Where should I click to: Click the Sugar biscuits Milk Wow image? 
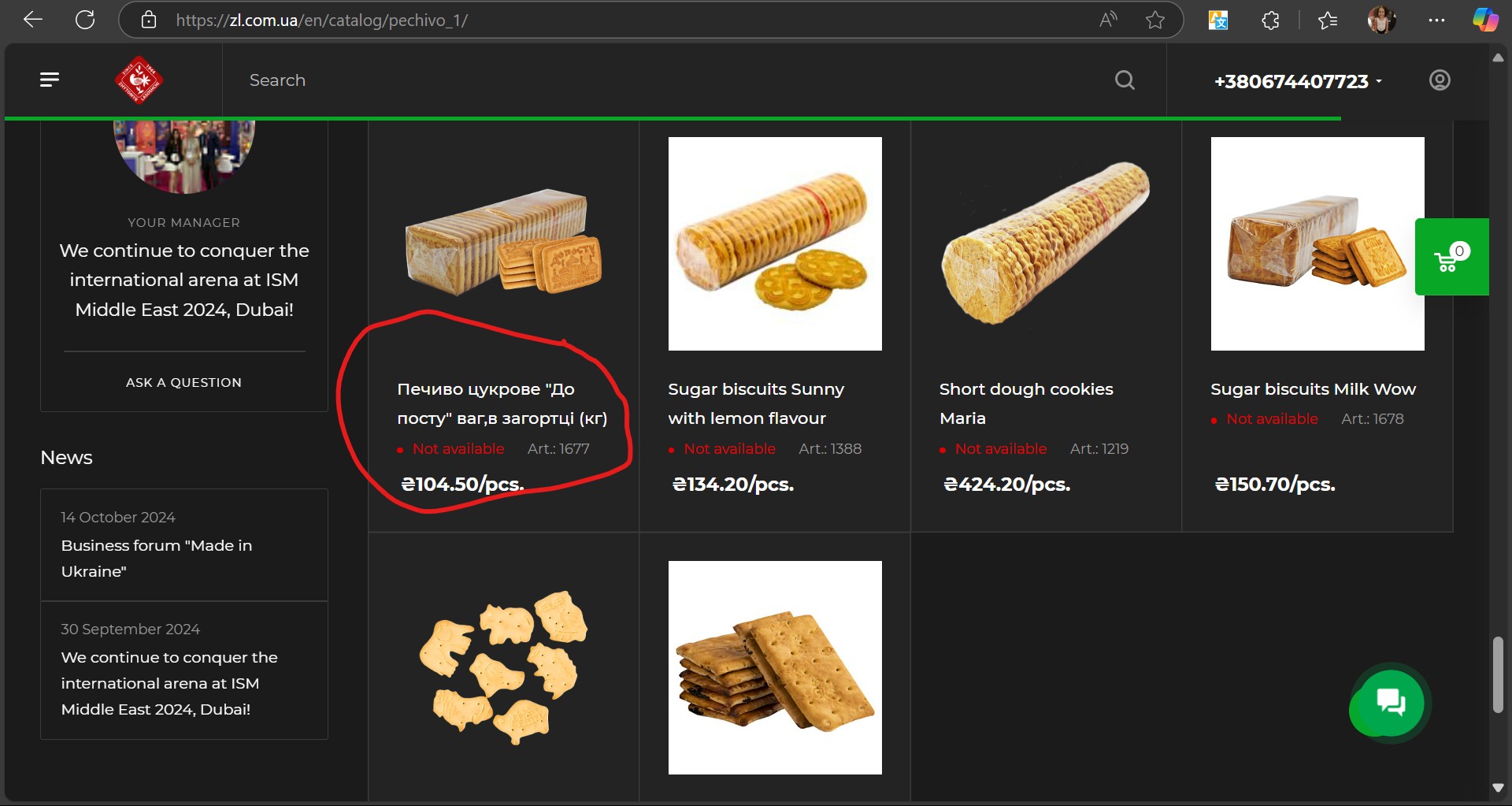1317,244
